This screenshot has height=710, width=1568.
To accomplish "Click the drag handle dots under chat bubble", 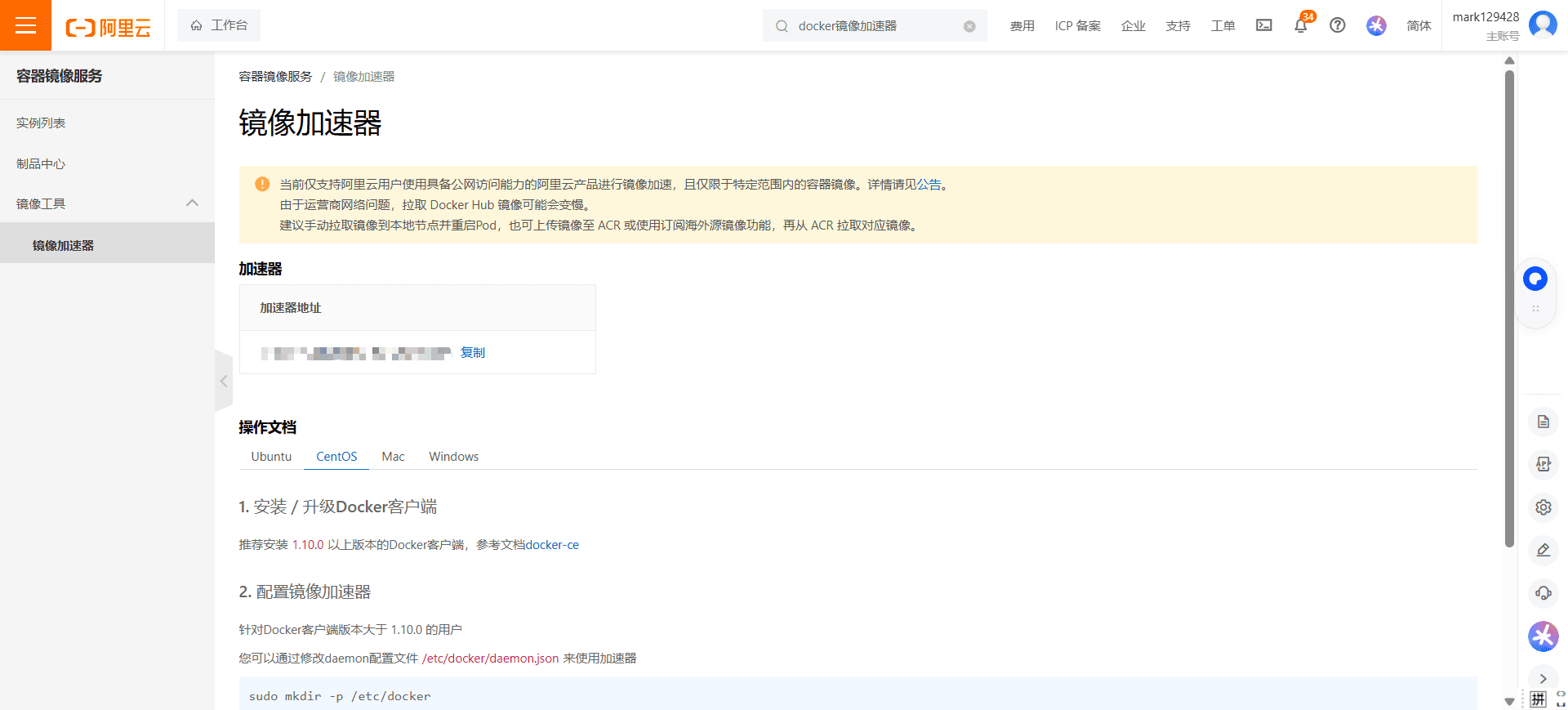I will pos(1535,309).
